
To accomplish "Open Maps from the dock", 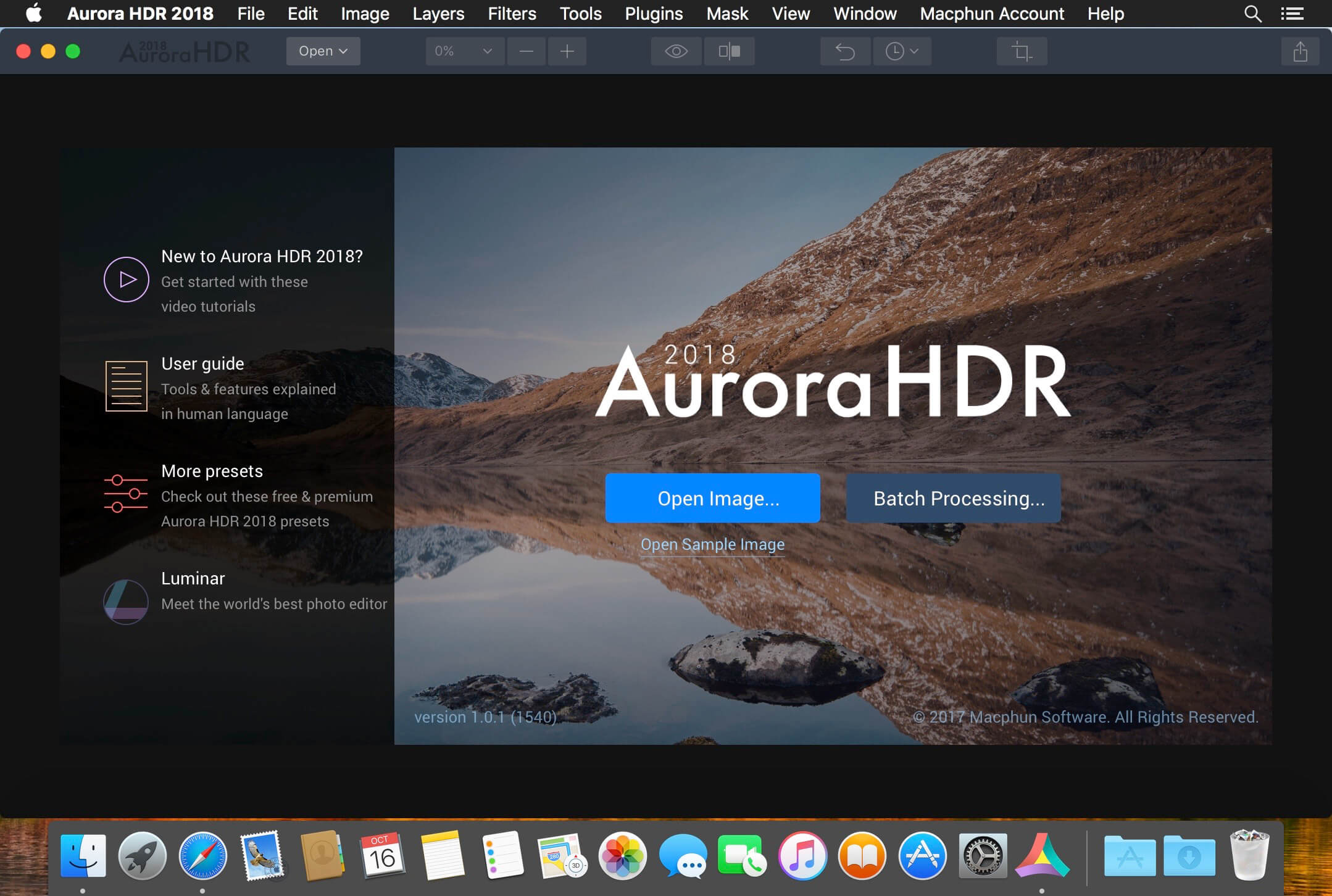I will pos(562,856).
